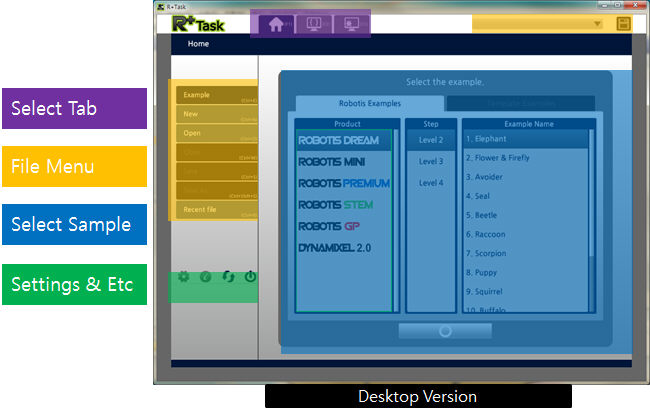Click the Home breadcrumb label

pos(198,44)
